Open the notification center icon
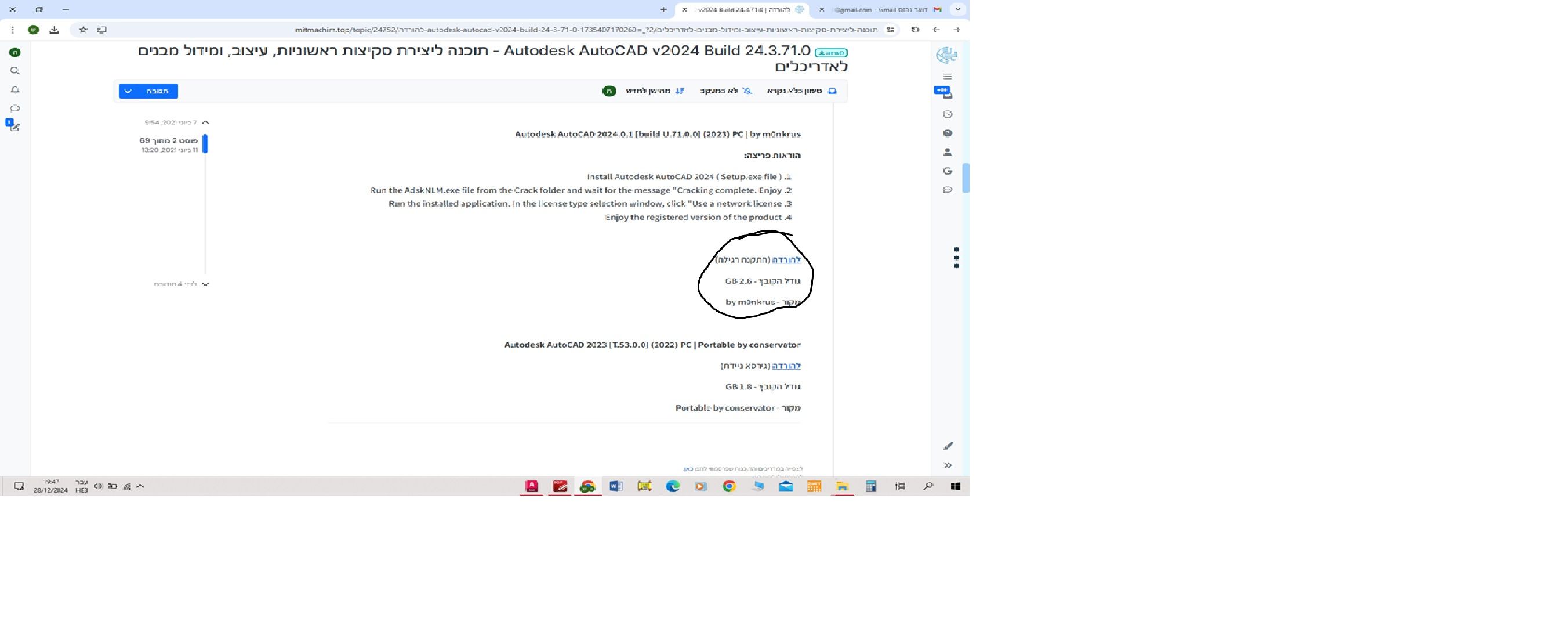This screenshot has height=636, width=1568. pos(19,486)
